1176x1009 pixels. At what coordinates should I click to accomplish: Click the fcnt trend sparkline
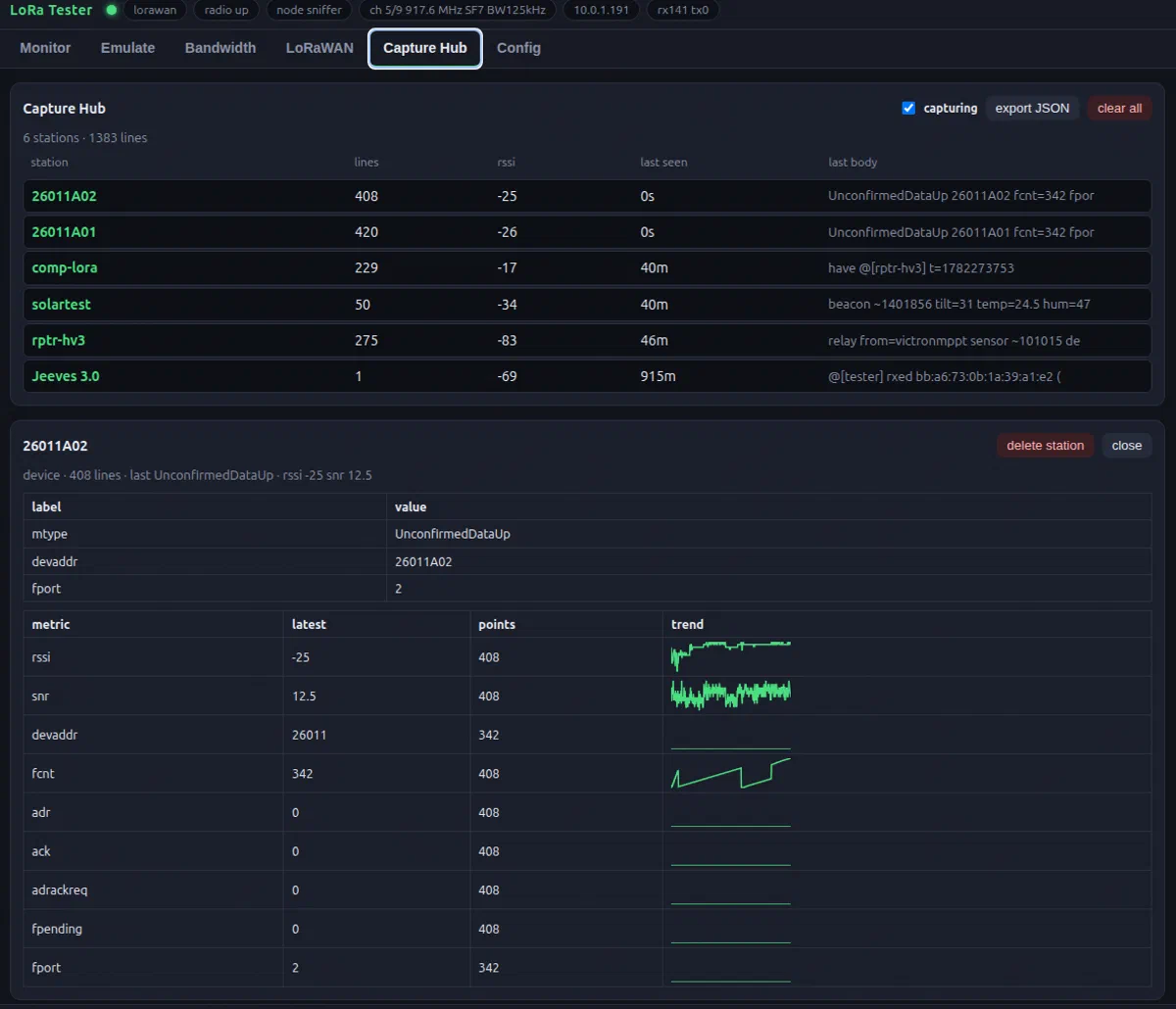730,773
